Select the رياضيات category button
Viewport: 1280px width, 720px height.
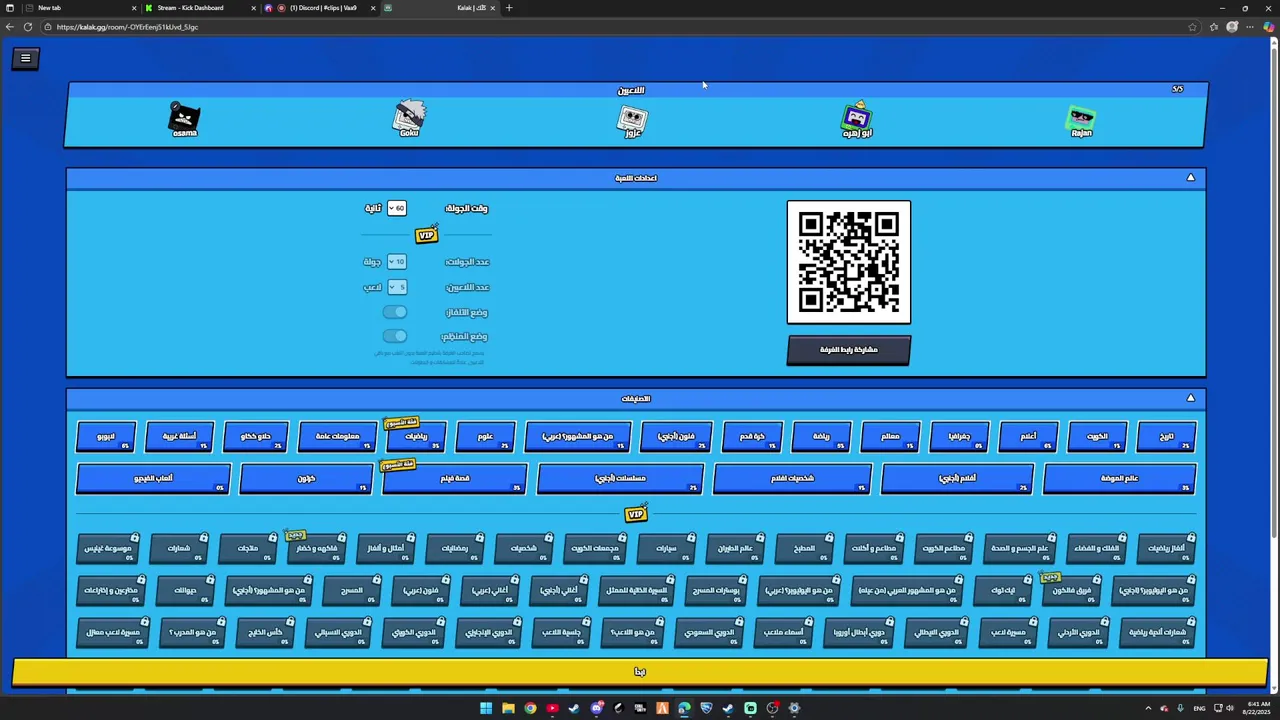pos(416,437)
